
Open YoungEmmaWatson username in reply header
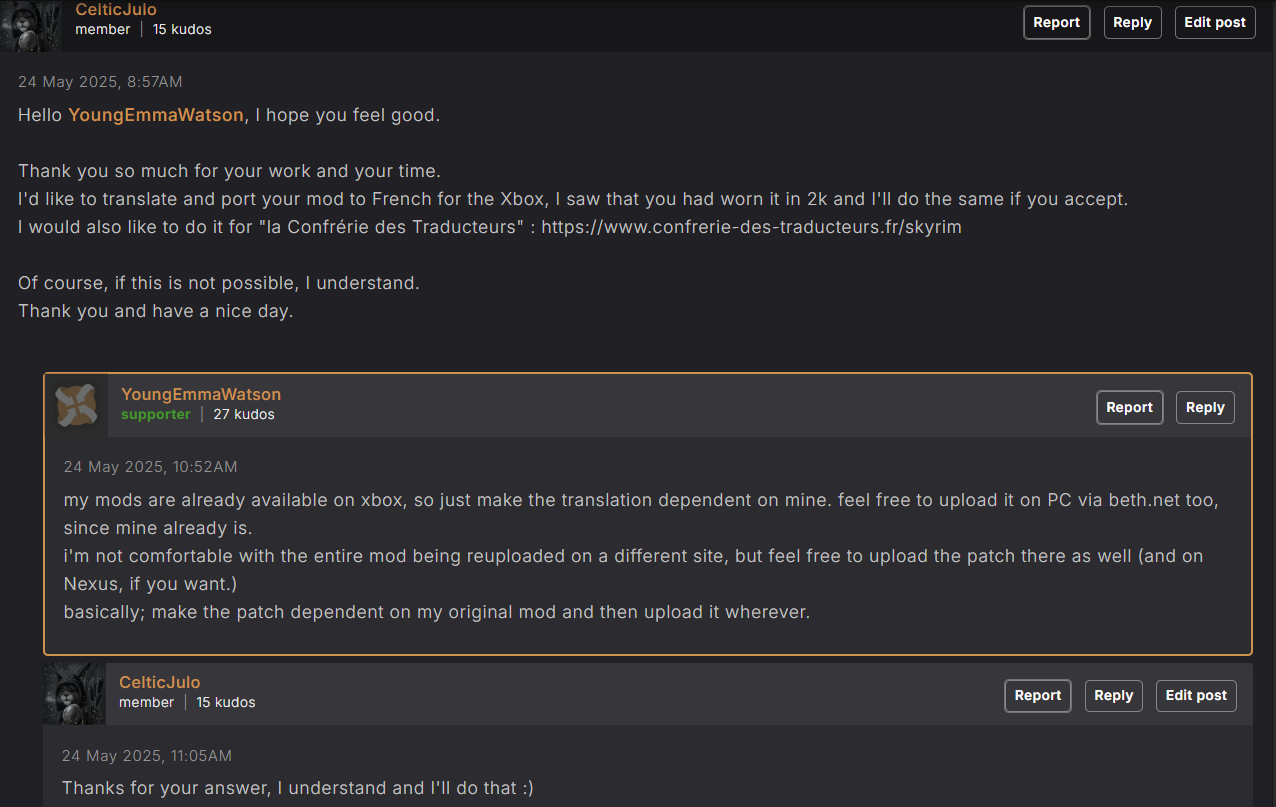click(x=201, y=394)
